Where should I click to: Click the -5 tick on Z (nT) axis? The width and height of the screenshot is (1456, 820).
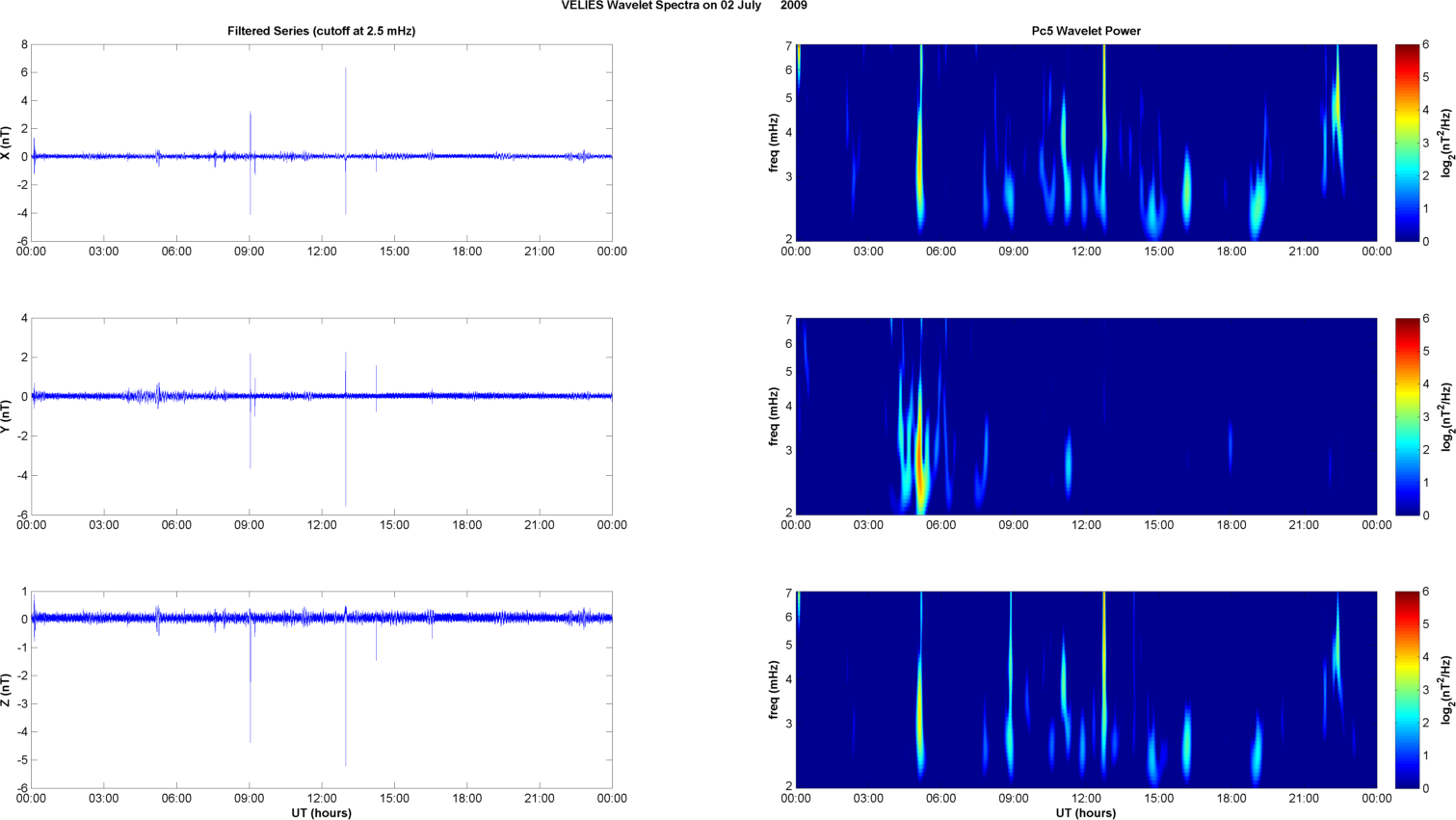[22, 760]
